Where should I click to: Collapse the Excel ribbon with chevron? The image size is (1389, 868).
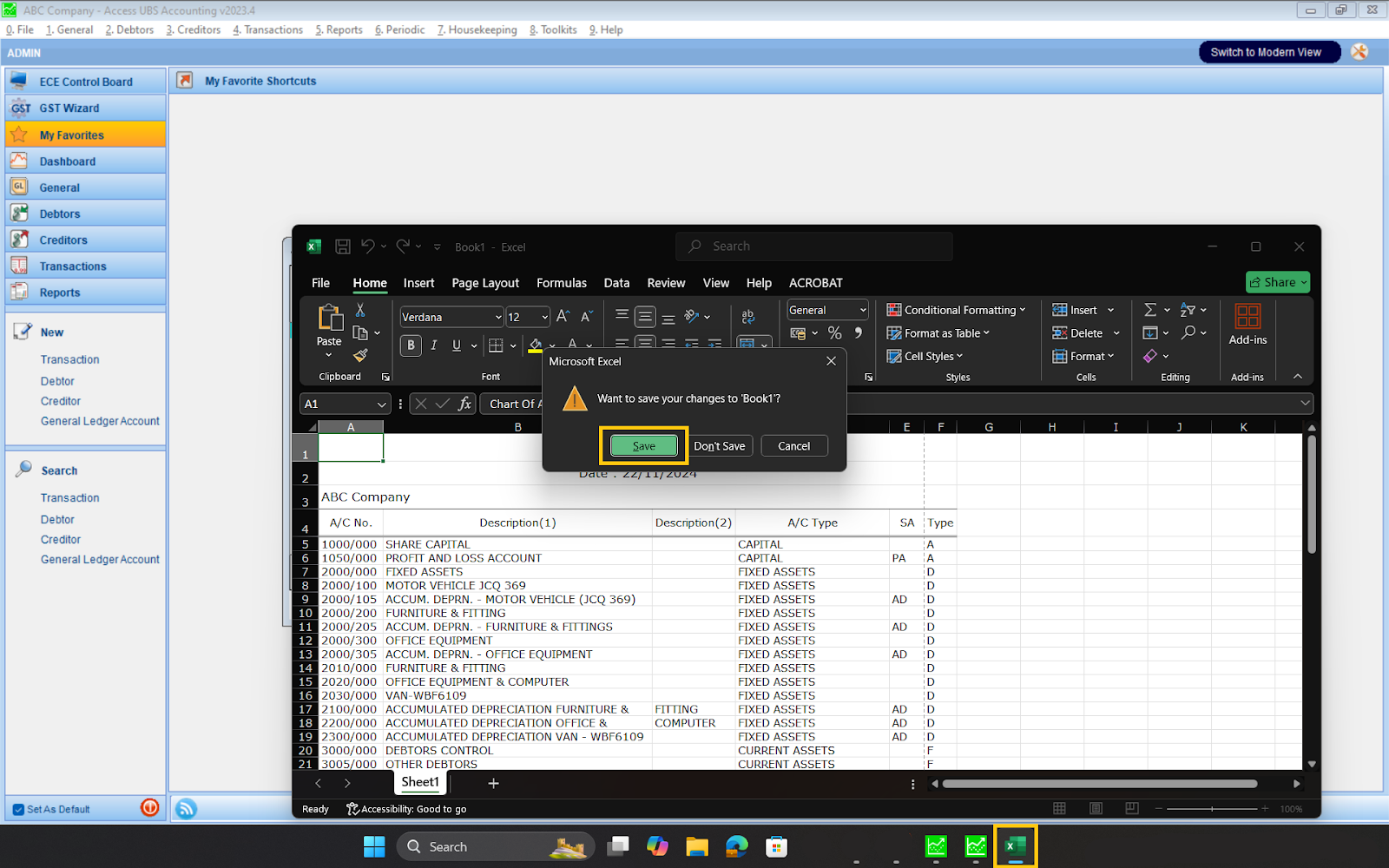click(1297, 377)
